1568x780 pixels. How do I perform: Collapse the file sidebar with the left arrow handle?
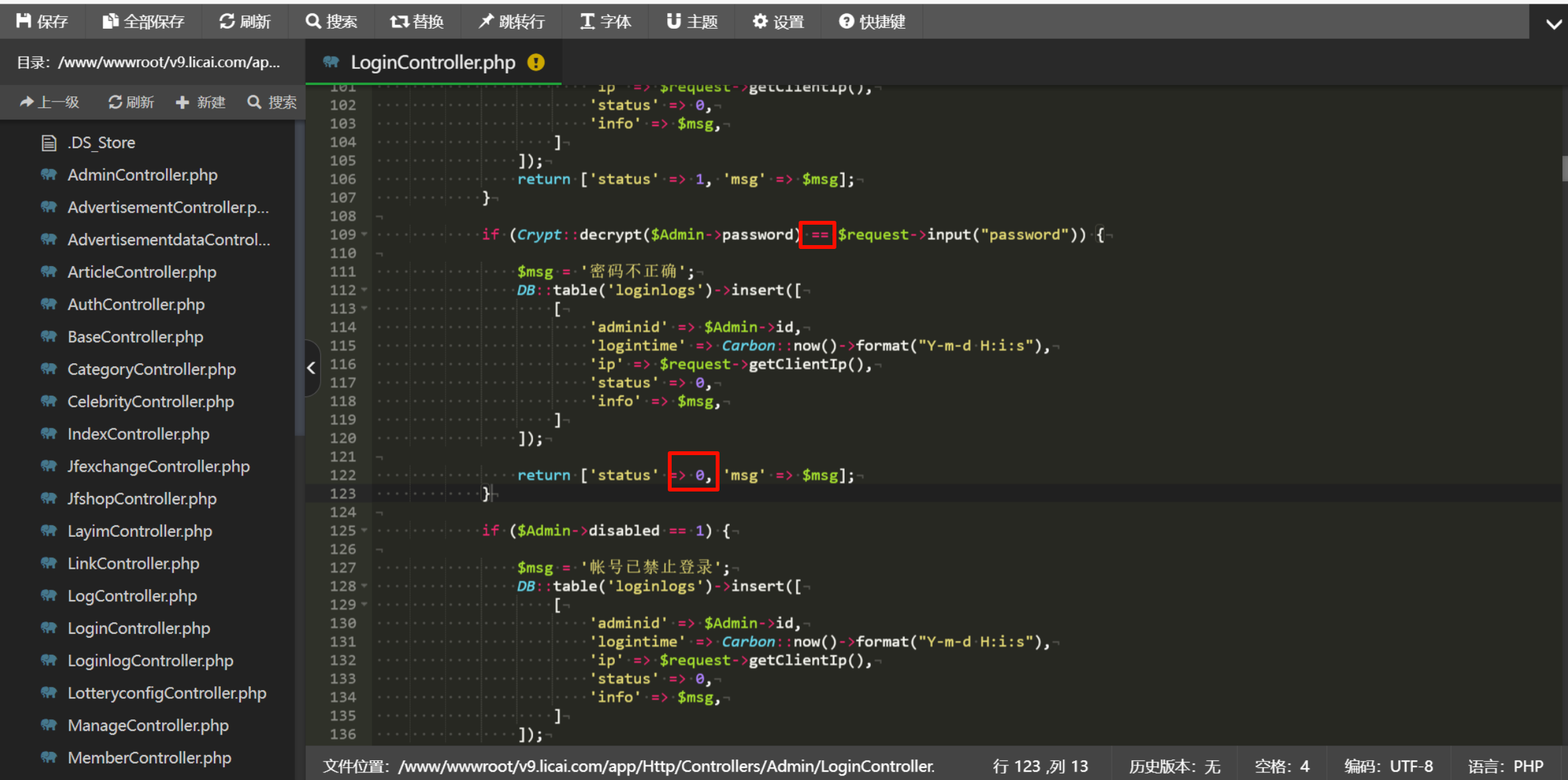pos(312,368)
